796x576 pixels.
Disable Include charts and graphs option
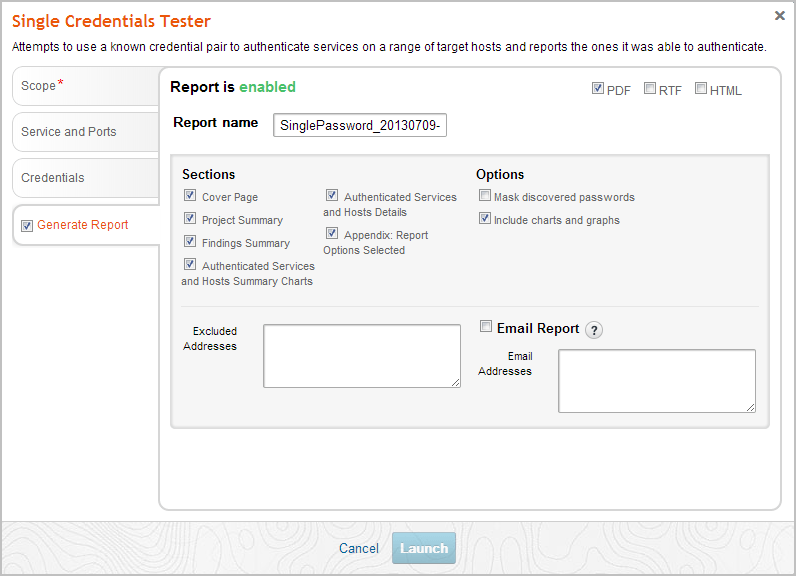coord(485,219)
